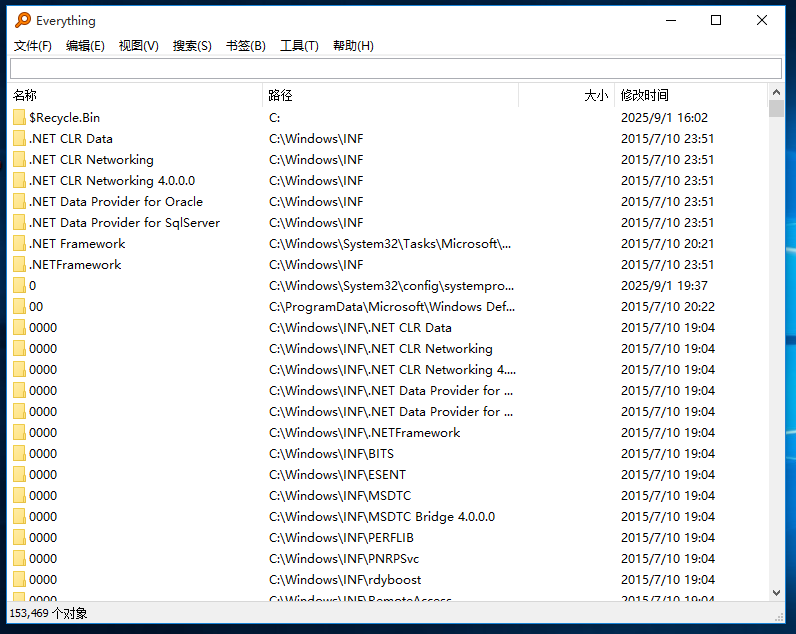Click folder icon for .NET Data Provider for Oracle
The image size is (796, 634).
(19, 202)
